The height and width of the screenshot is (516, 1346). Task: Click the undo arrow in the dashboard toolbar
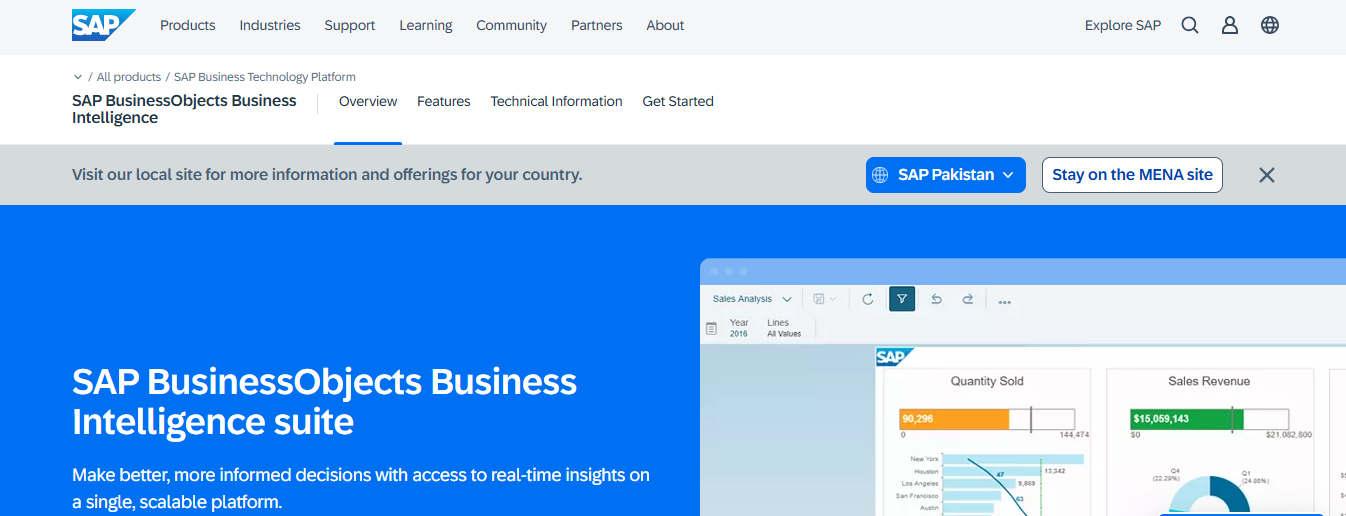936,299
